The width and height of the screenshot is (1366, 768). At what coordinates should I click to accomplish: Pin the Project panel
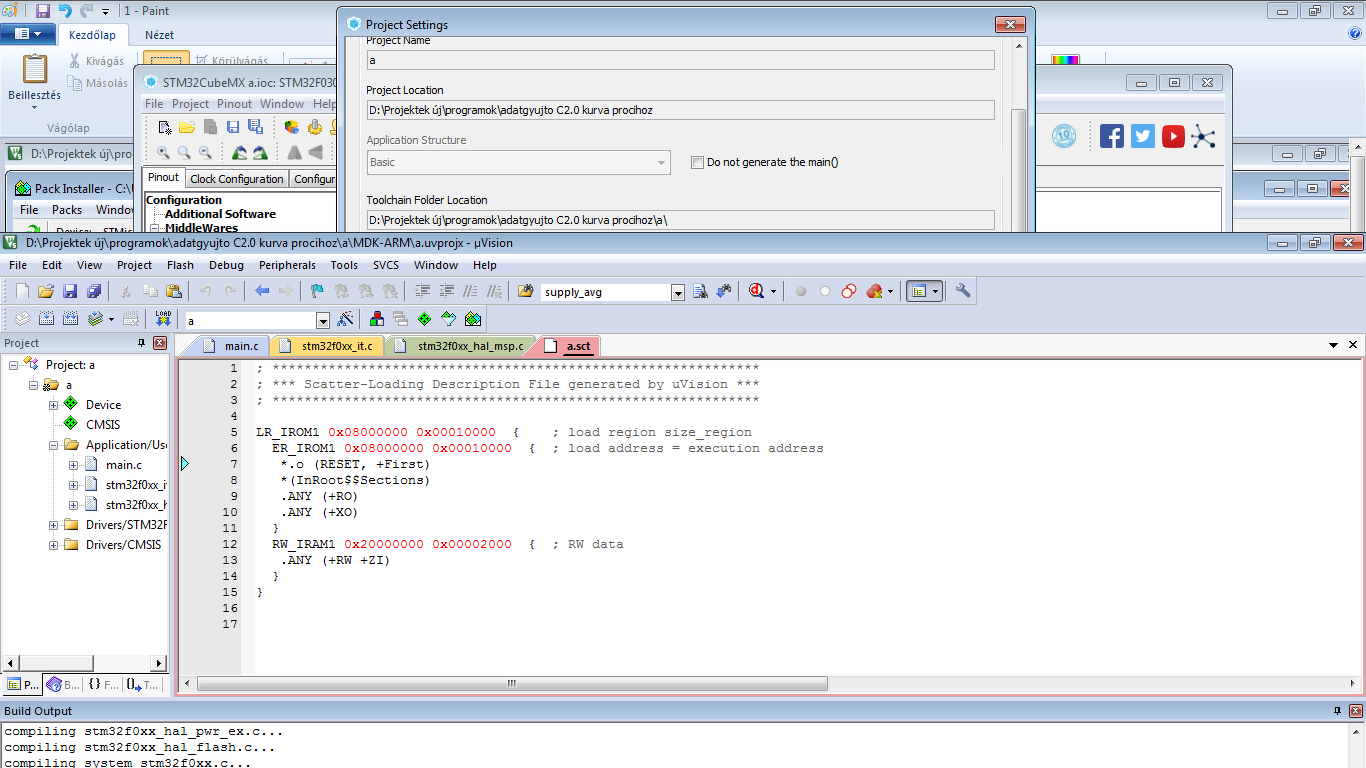(x=141, y=343)
